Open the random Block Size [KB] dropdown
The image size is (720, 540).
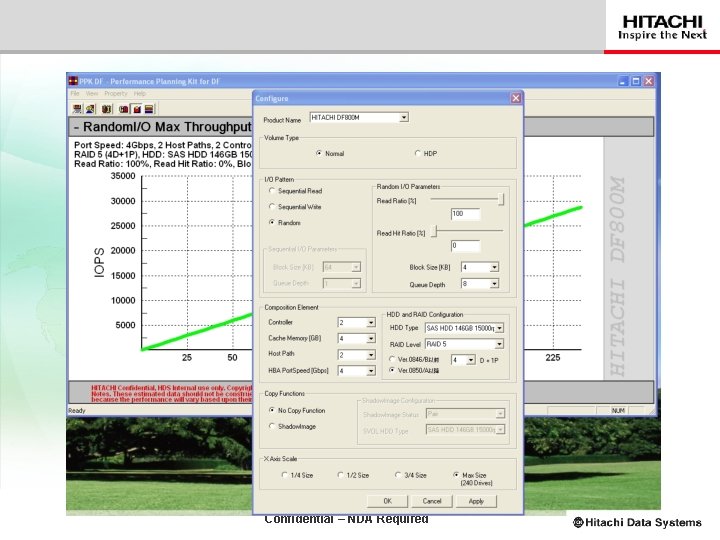pos(494,267)
